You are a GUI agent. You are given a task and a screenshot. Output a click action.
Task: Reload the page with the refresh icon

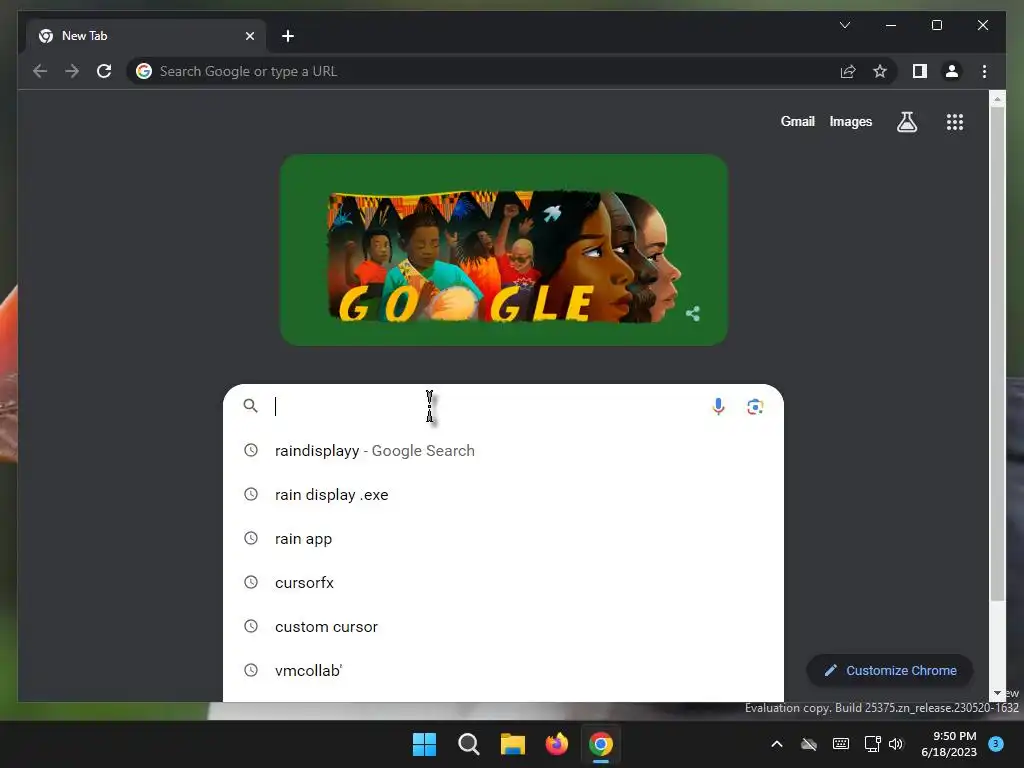[x=104, y=71]
